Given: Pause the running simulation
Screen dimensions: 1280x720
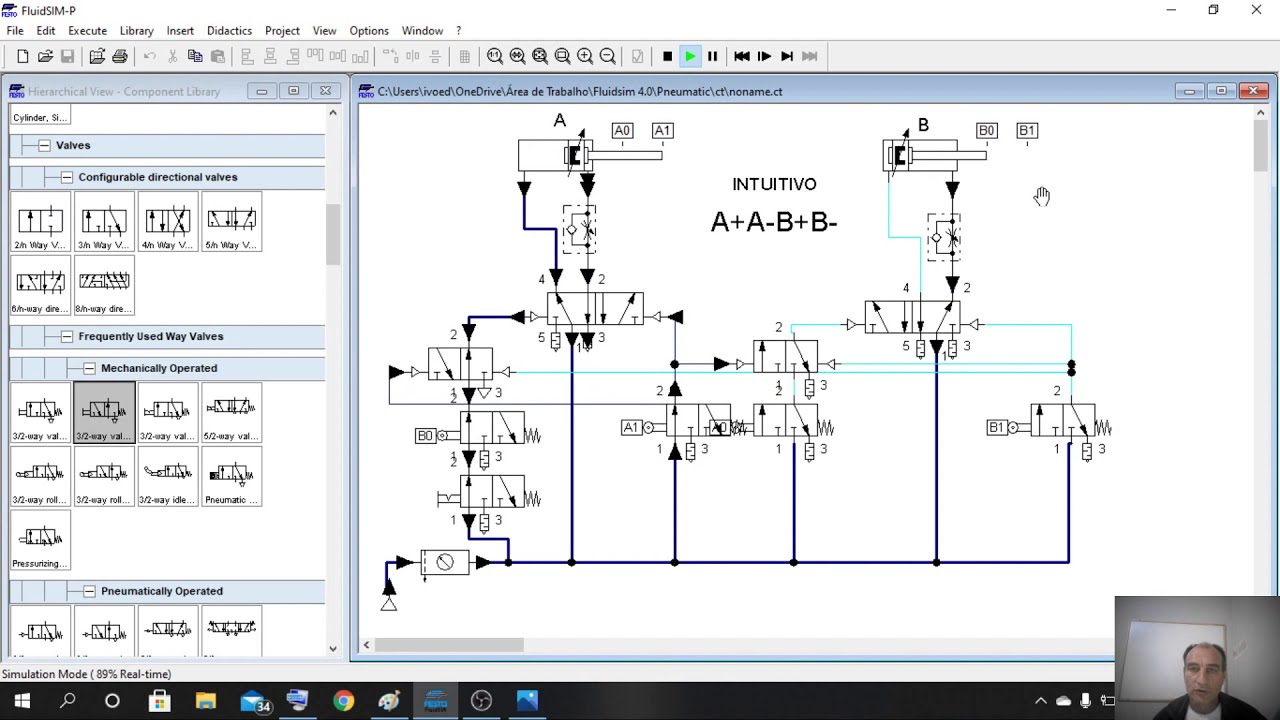Looking at the screenshot, I should click(x=712, y=56).
